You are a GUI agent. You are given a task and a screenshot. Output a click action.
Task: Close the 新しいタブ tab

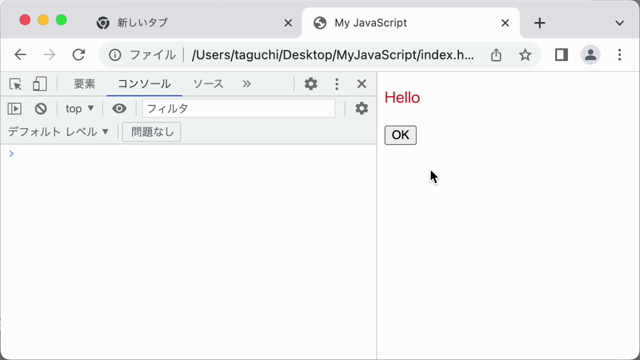point(288,23)
